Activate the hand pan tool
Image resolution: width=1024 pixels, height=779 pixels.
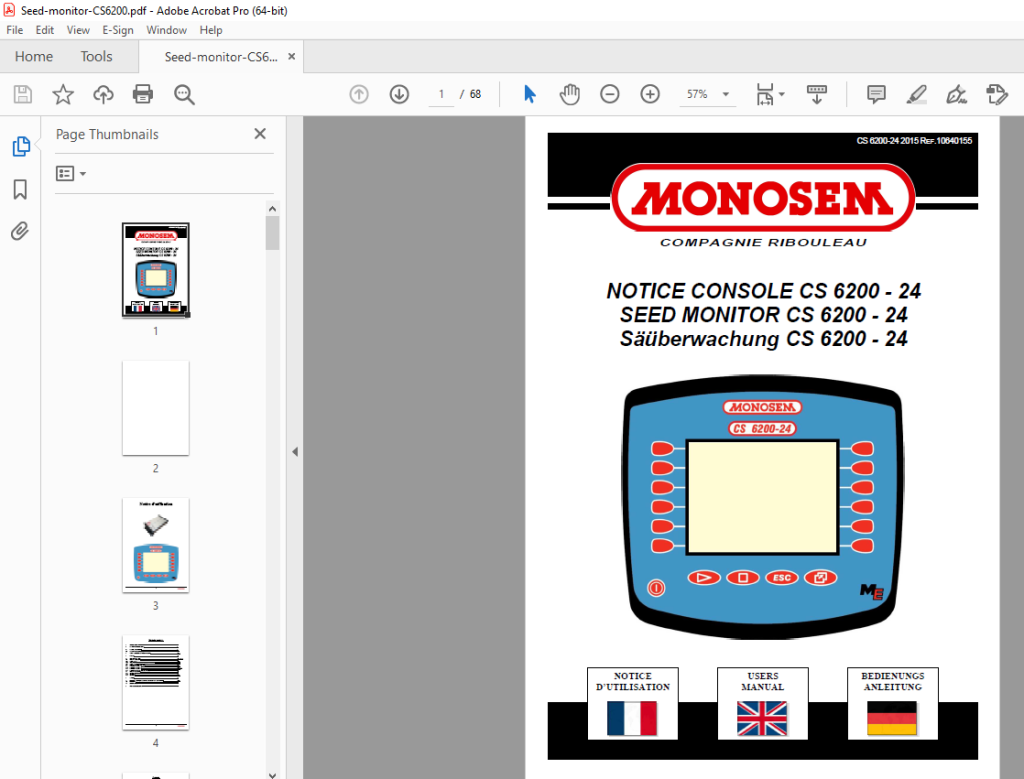tap(569, 95)
